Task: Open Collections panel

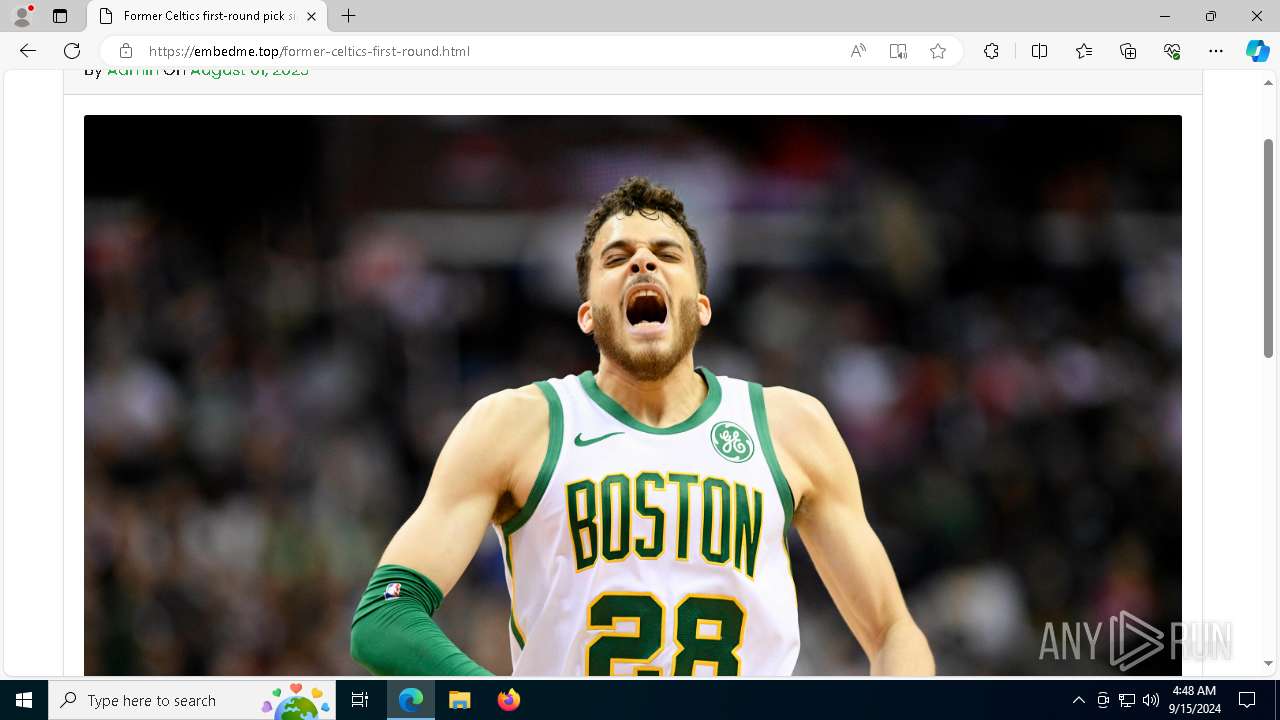Action: pyautogui.click(x=1128, y=51)
